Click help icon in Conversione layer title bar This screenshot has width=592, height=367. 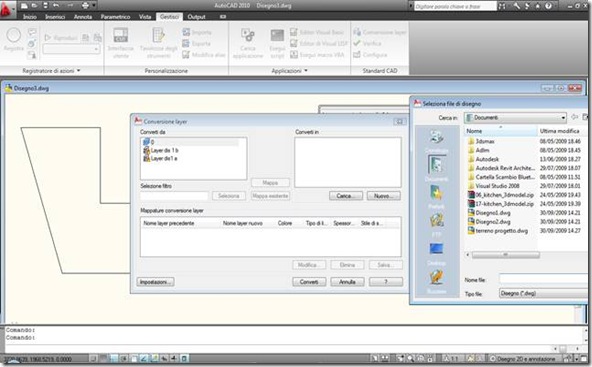coord(399,121)
